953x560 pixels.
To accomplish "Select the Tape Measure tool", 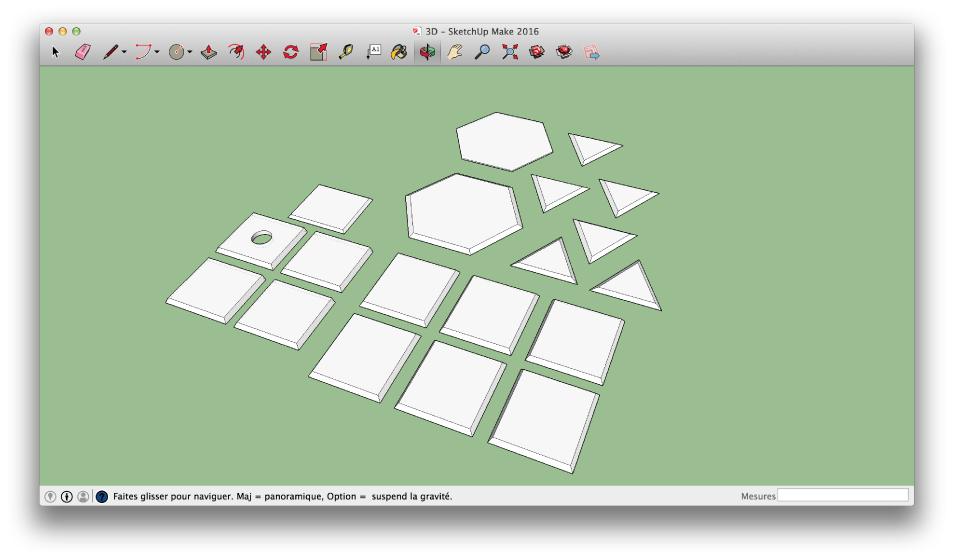I will (346, 52).
